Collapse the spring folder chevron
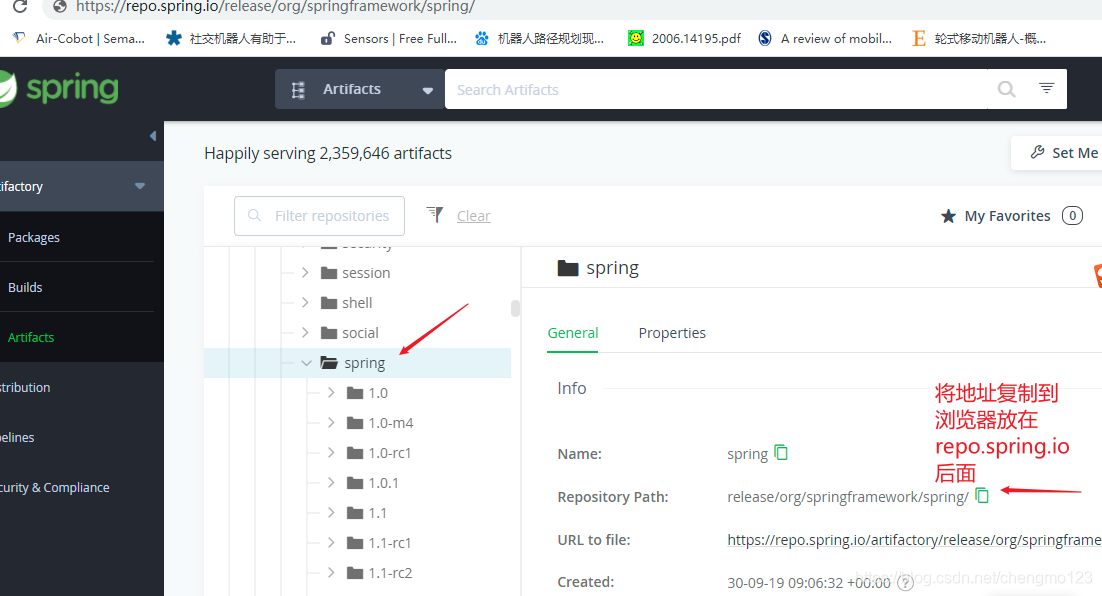The height and width of the screenshot is (596, 1102). pyautogui.click(x=306, y=363)
